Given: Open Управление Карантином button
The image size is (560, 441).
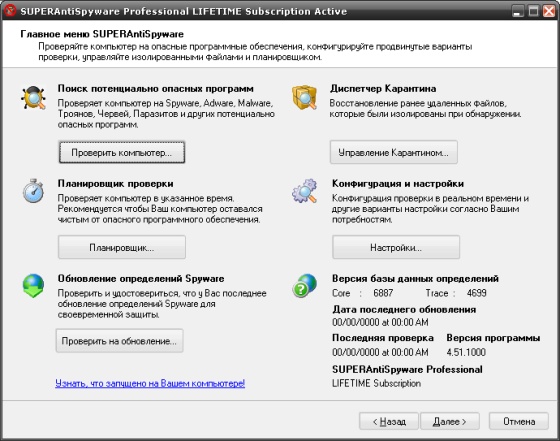Looking at the screenshot, I should (394, 152).
